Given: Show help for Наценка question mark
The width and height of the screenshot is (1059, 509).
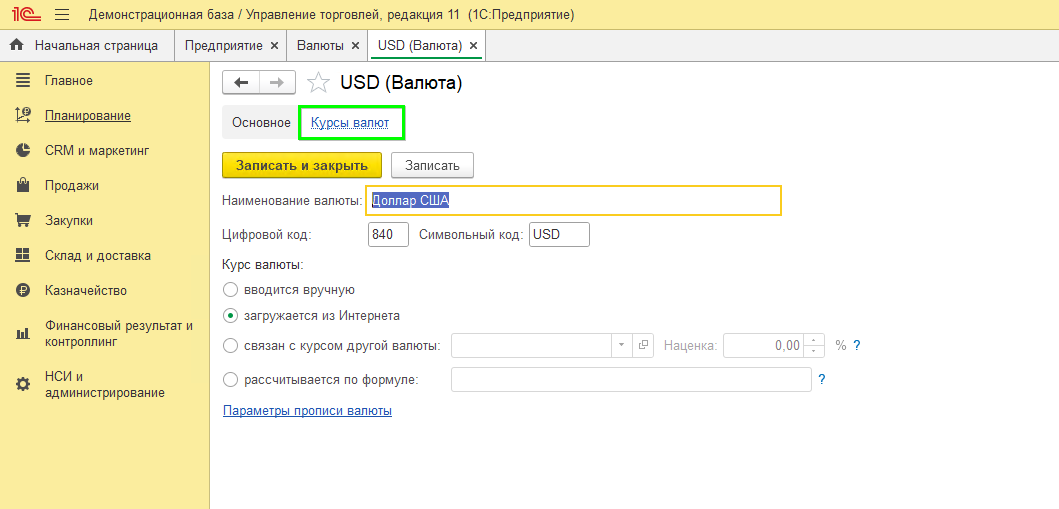Looking at the screenshot, I should click(x=857, y=346).
